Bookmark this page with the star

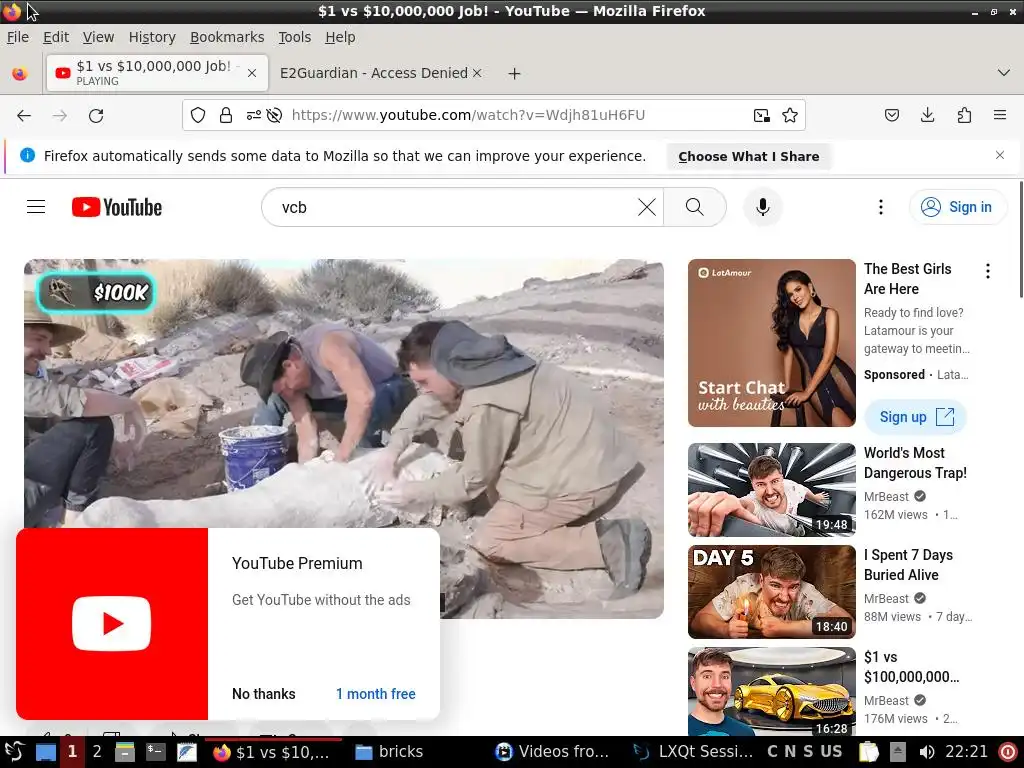[x=790, y=116]
